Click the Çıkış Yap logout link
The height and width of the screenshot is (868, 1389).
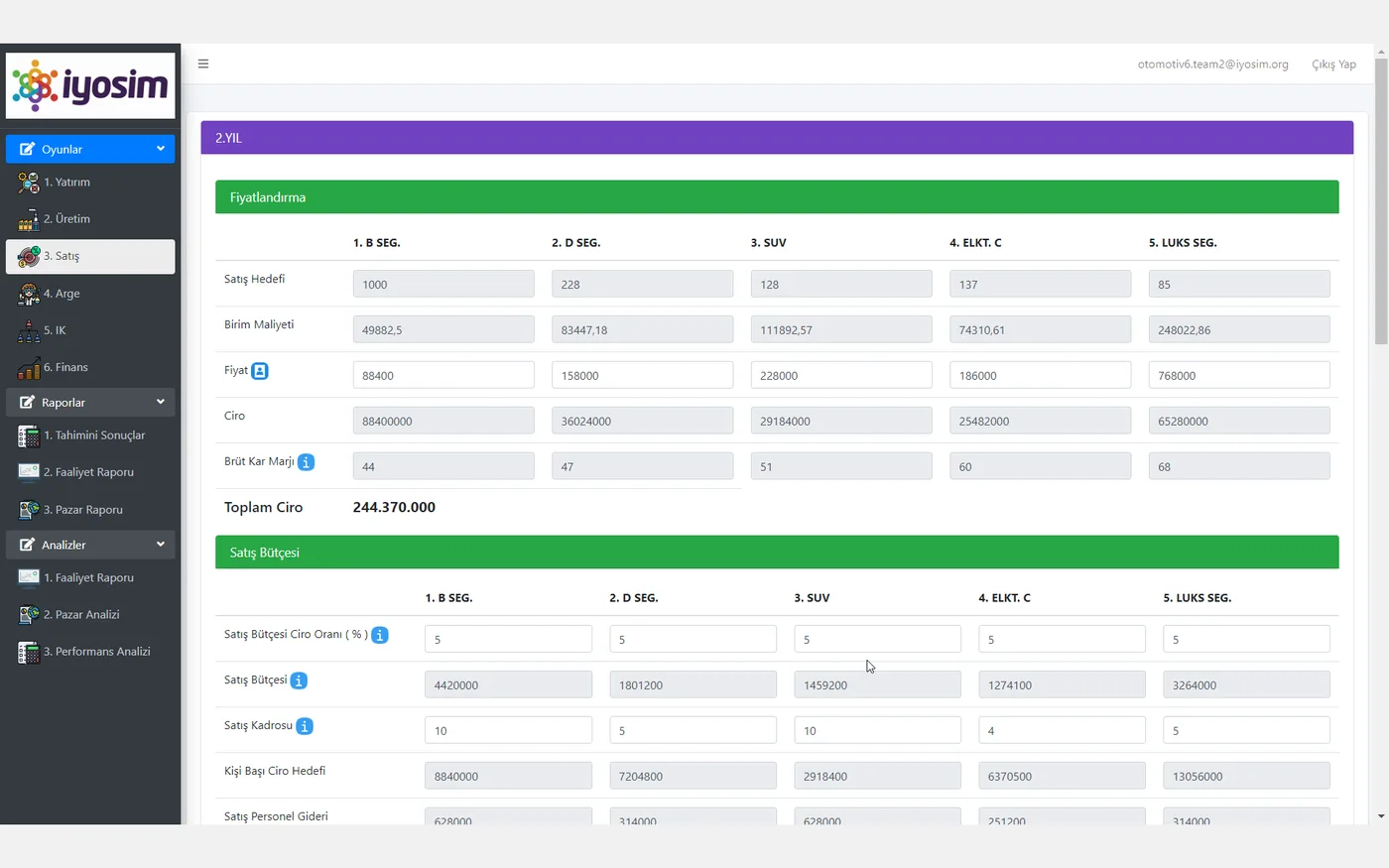pos(1333,64)
